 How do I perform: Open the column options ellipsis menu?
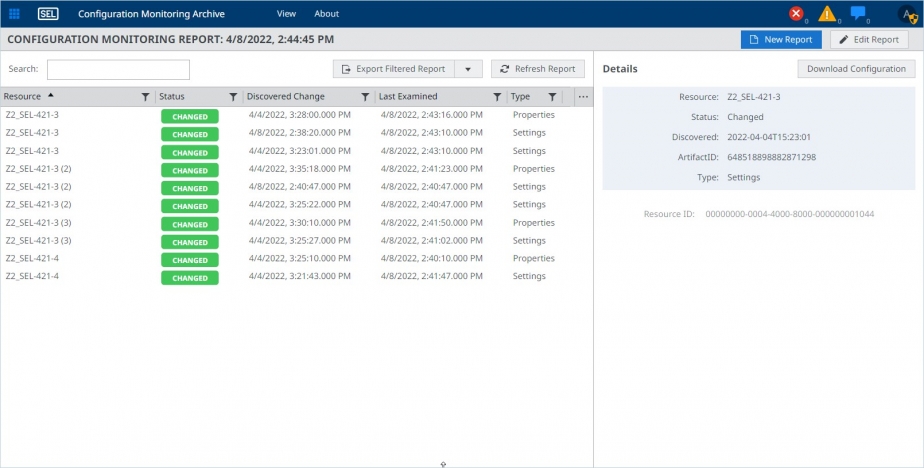click(584, 97)
